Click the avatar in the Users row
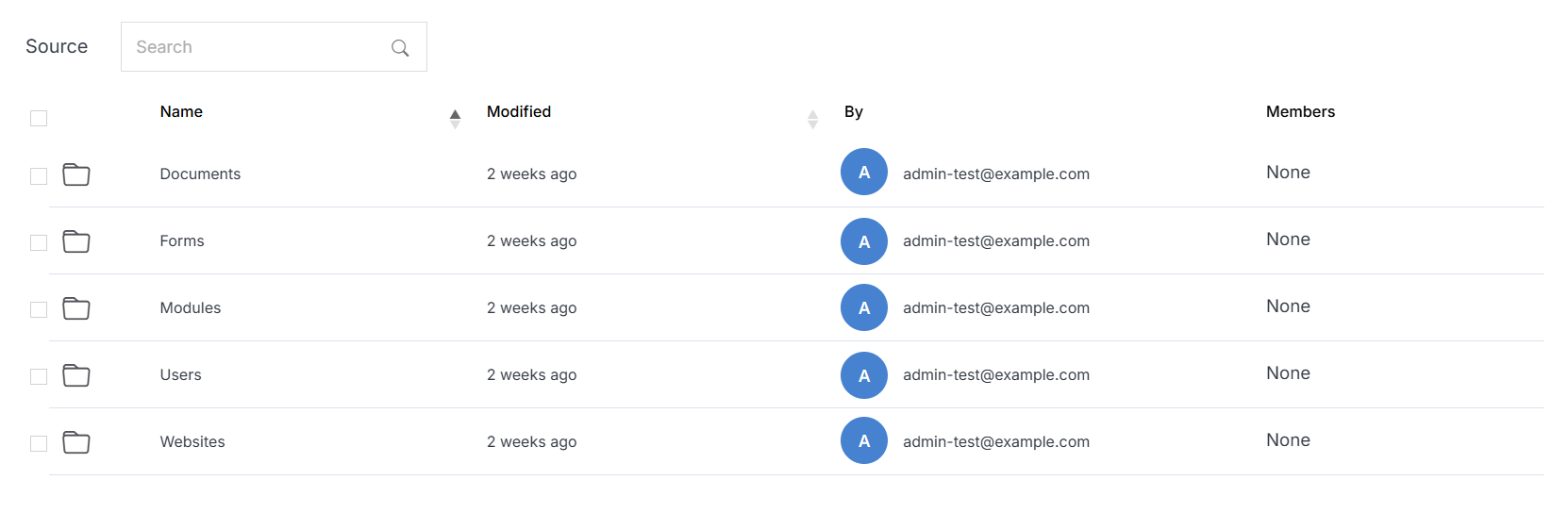The image size is (1568, 513). [x=864, y=375]
